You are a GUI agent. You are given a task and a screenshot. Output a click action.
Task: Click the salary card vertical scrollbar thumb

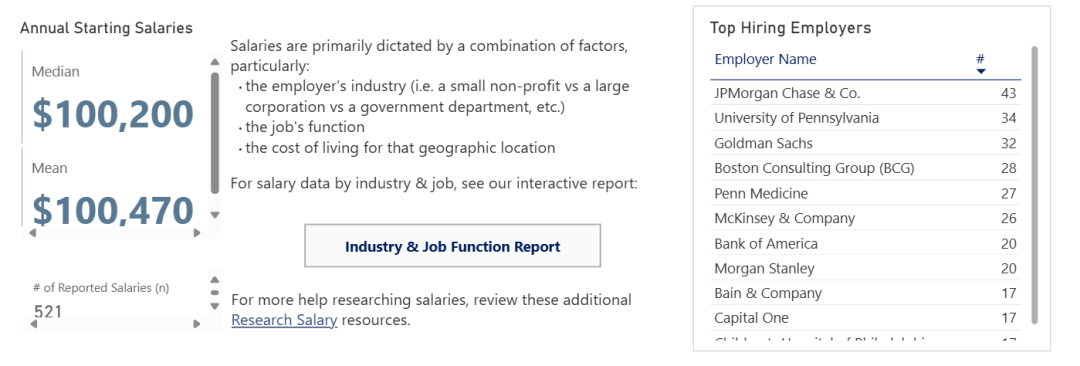pyautogui.click(x=215, y=132)
